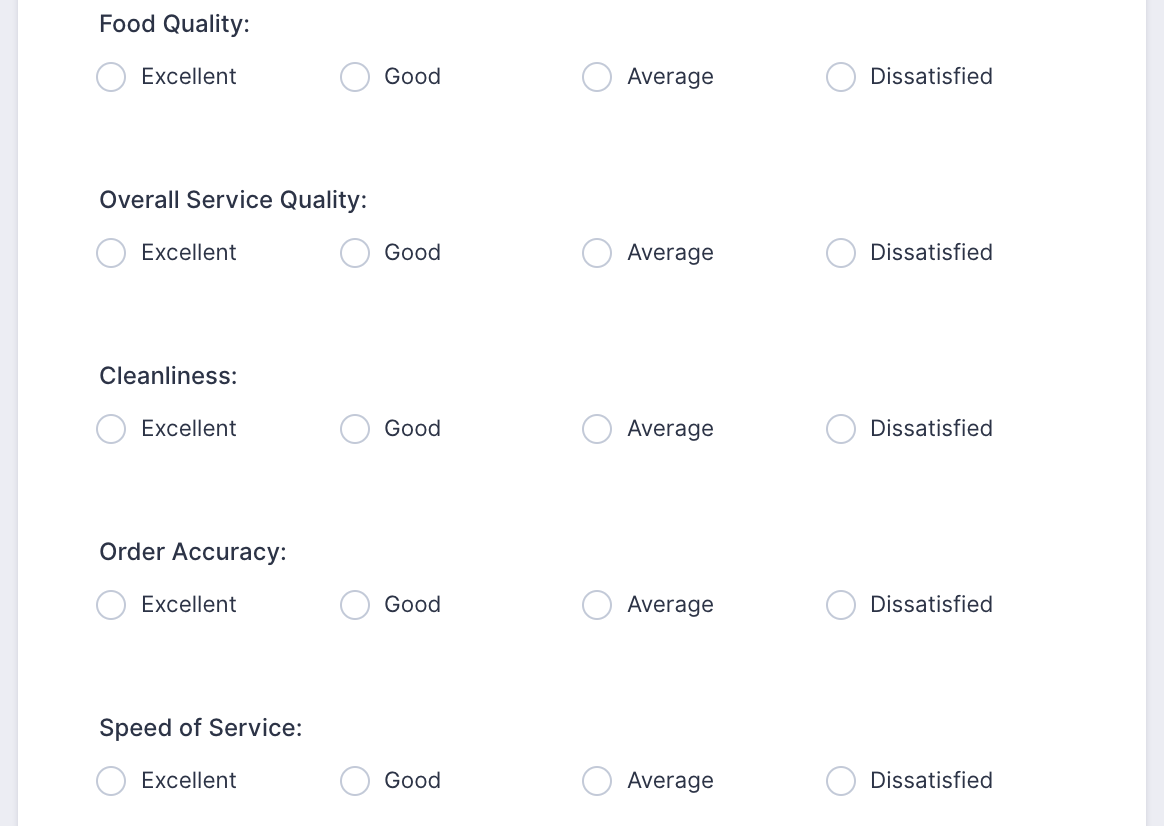
Task: Select Excellent for Speed of Service
Action: (x=111, y=781)
